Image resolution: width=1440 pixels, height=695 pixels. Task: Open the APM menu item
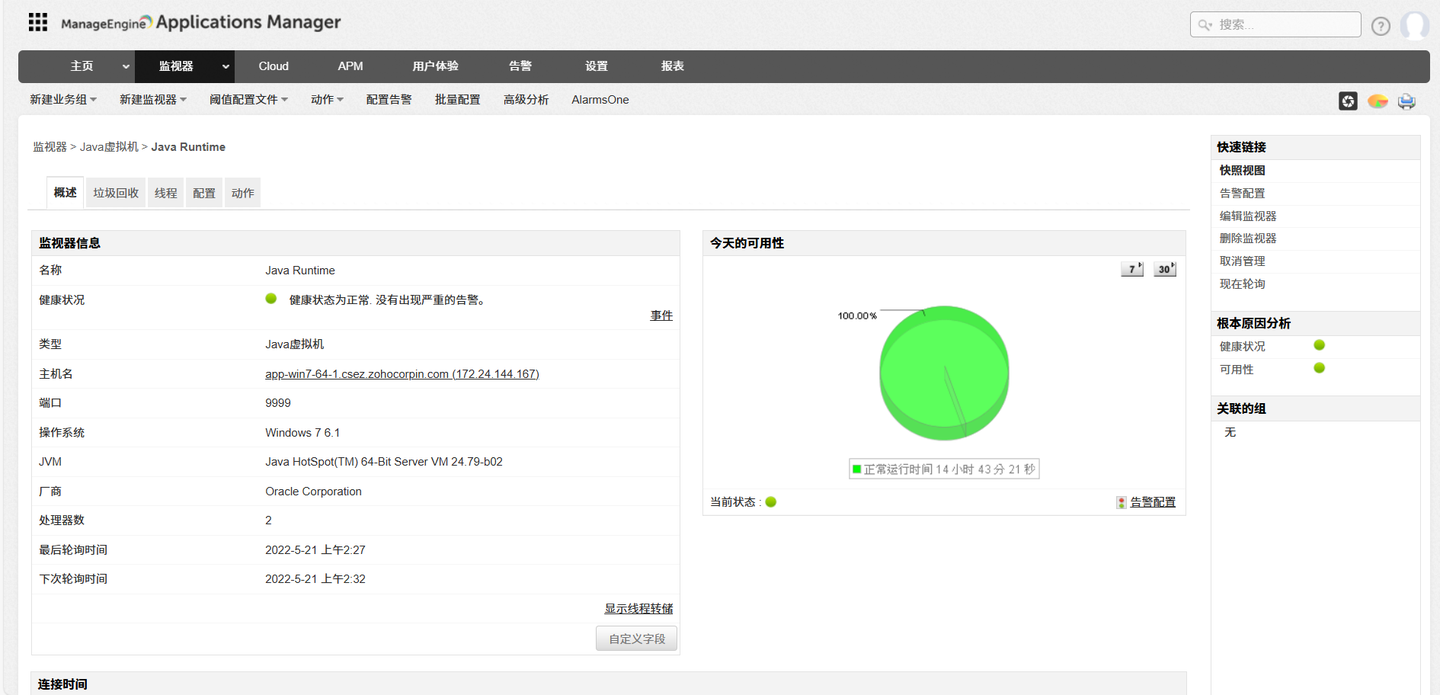tap(350, 66)
